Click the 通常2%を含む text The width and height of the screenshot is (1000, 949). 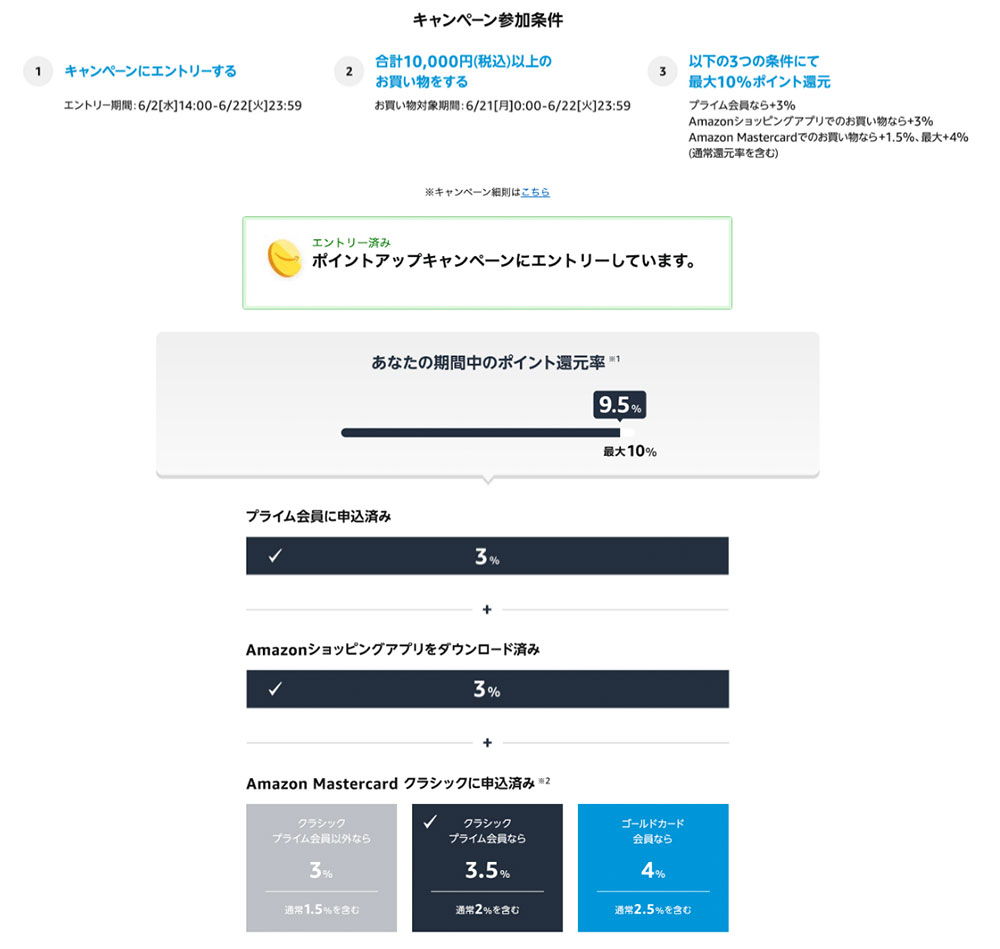(487, 909)
